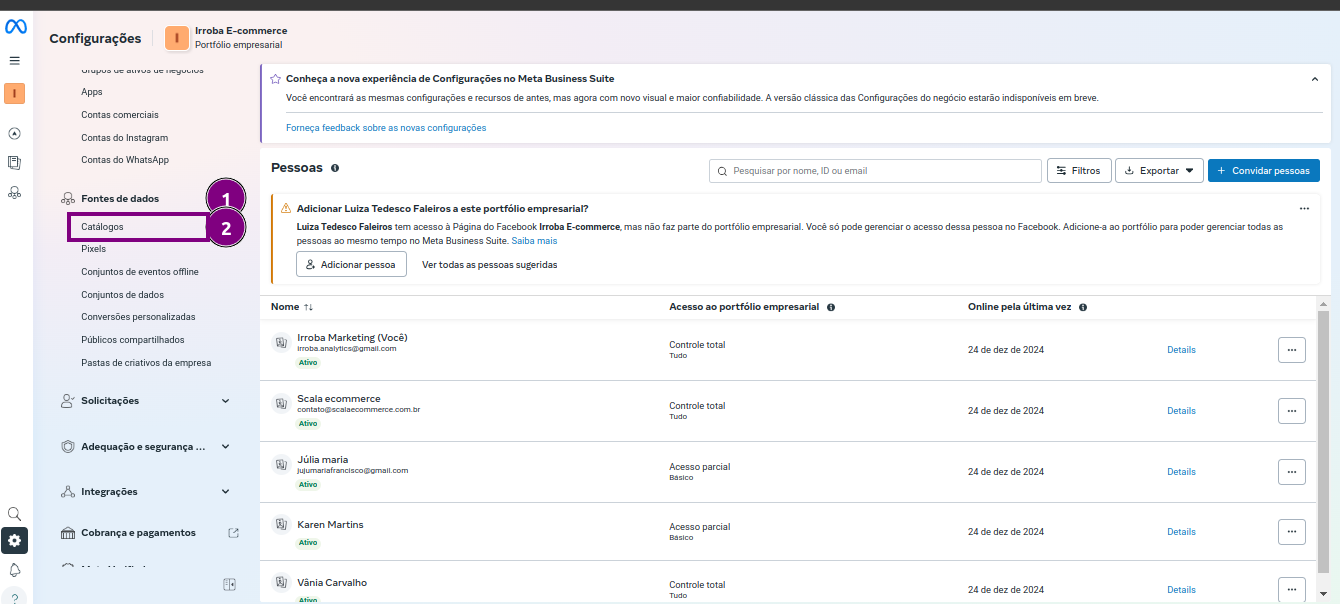Sort by the Nome column arrows
Viewport: 1340px width, 604px height.
click(x=309, y=307)
